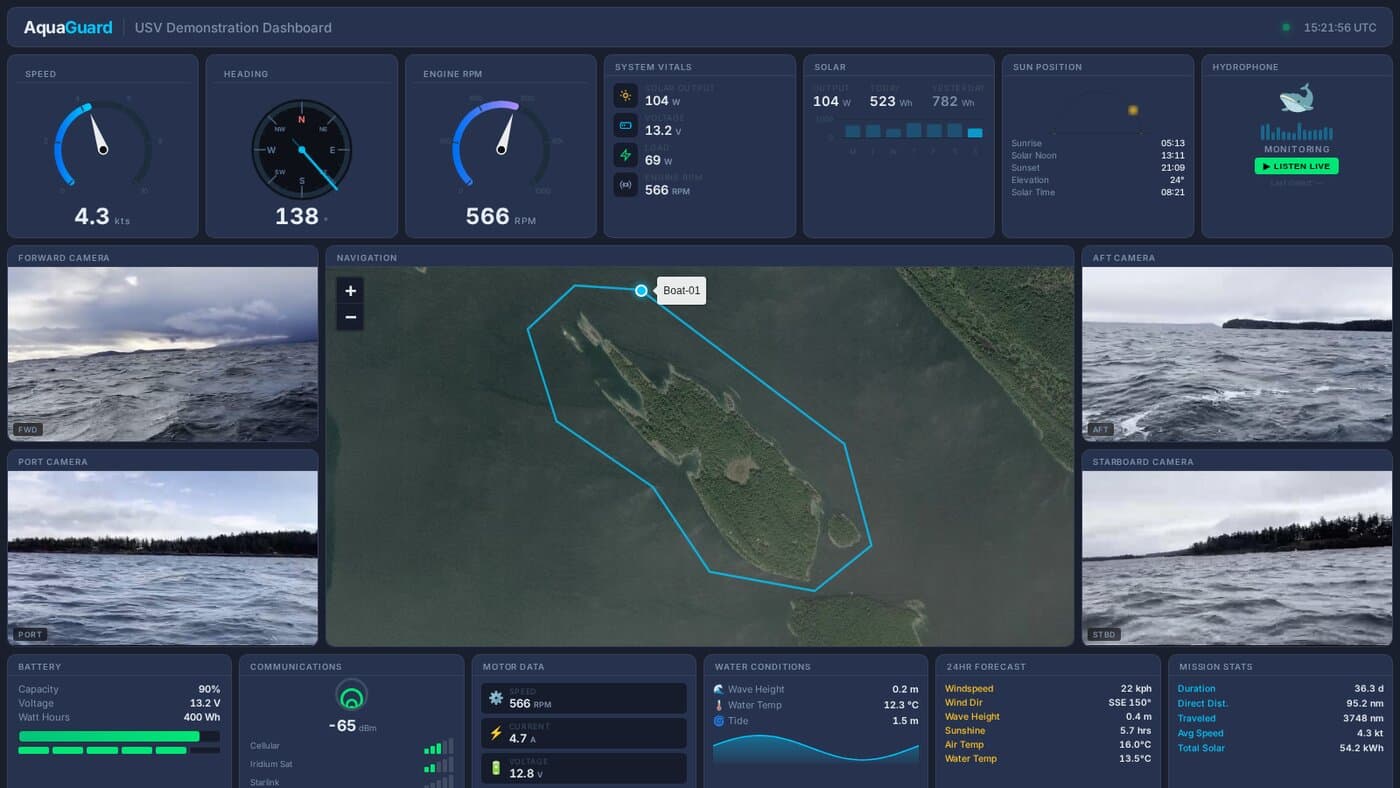Click the AquaGuard logo

click(x=68, y=28)
